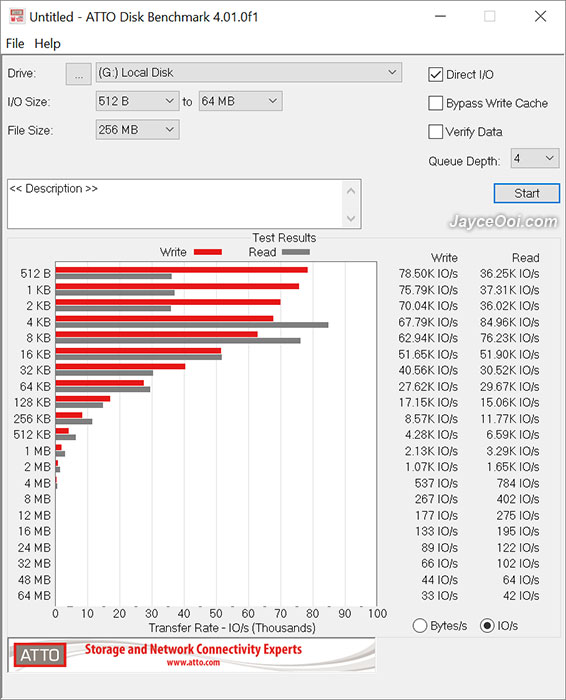The image size is (566, 700).
Task: Click the 128 KB row label
Action: coord(32,403)
